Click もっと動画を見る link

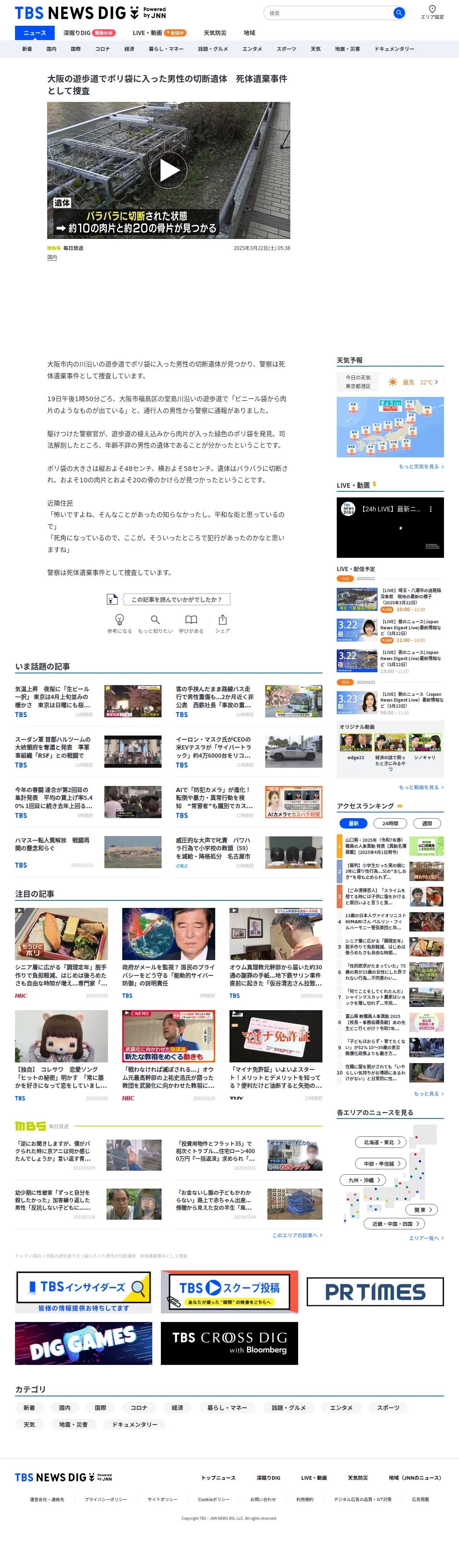coord(421,787)
